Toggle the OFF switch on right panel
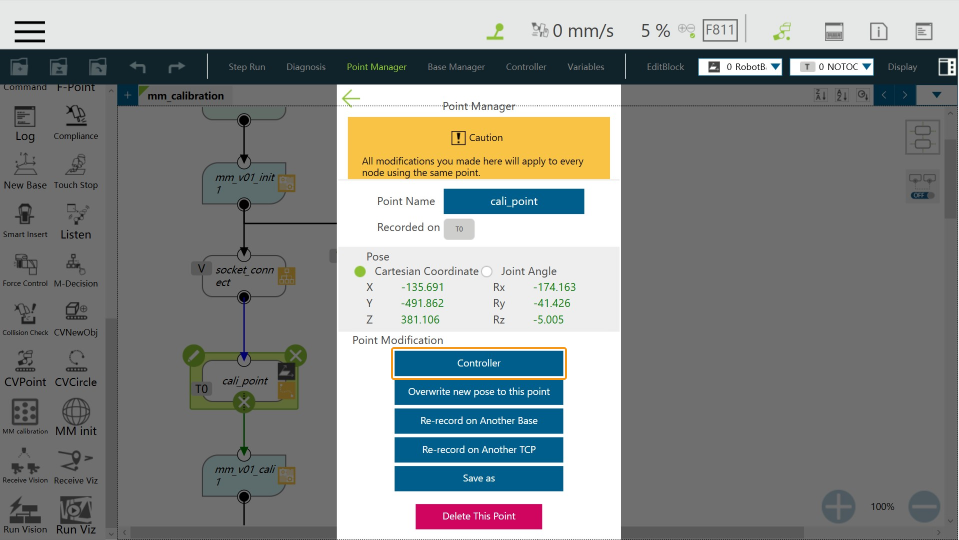Viewport: 959px width, 540px height. pyautogui.click(x=922, y=195)
